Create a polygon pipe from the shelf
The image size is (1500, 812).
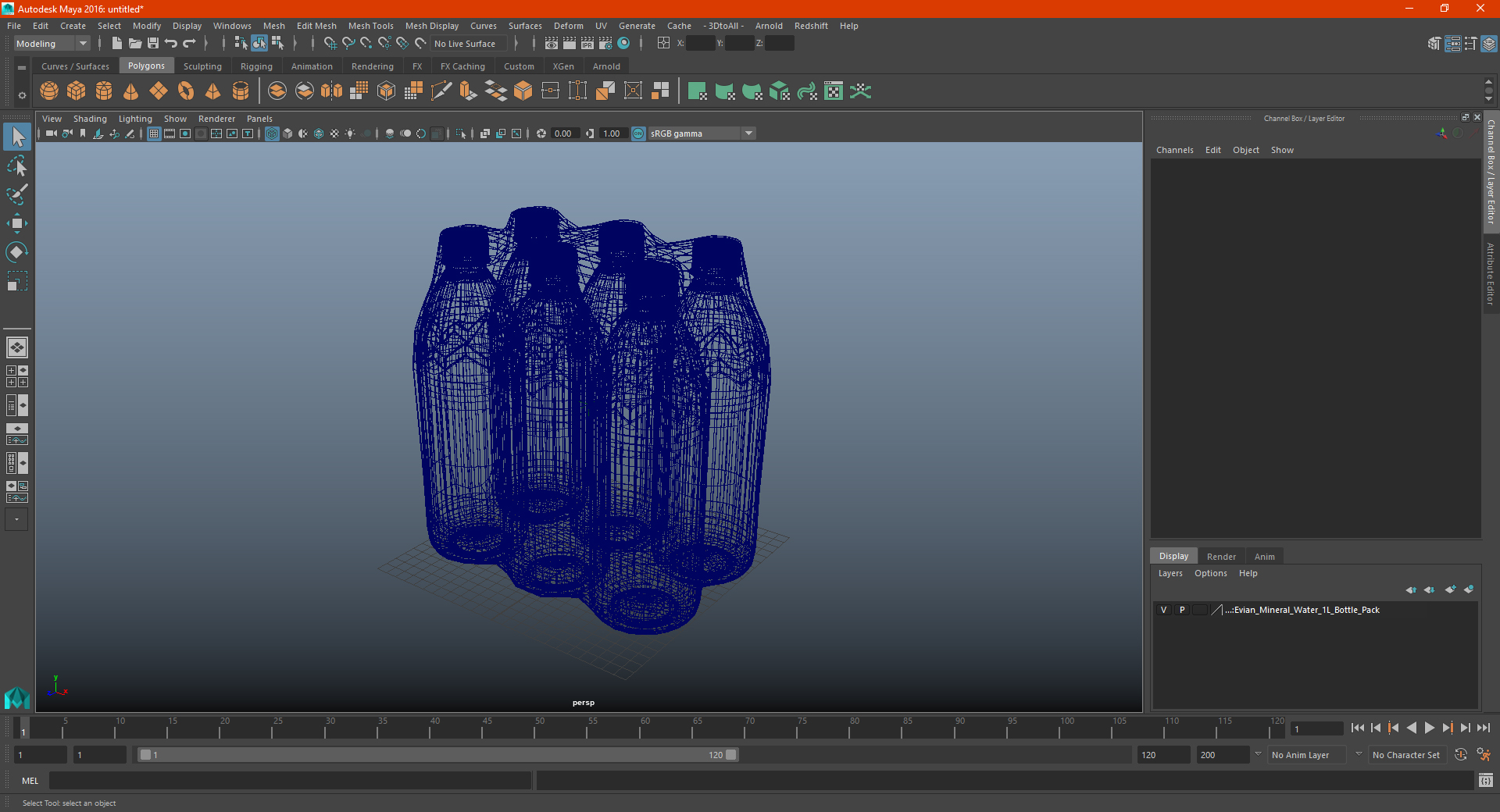coord(241,91)
